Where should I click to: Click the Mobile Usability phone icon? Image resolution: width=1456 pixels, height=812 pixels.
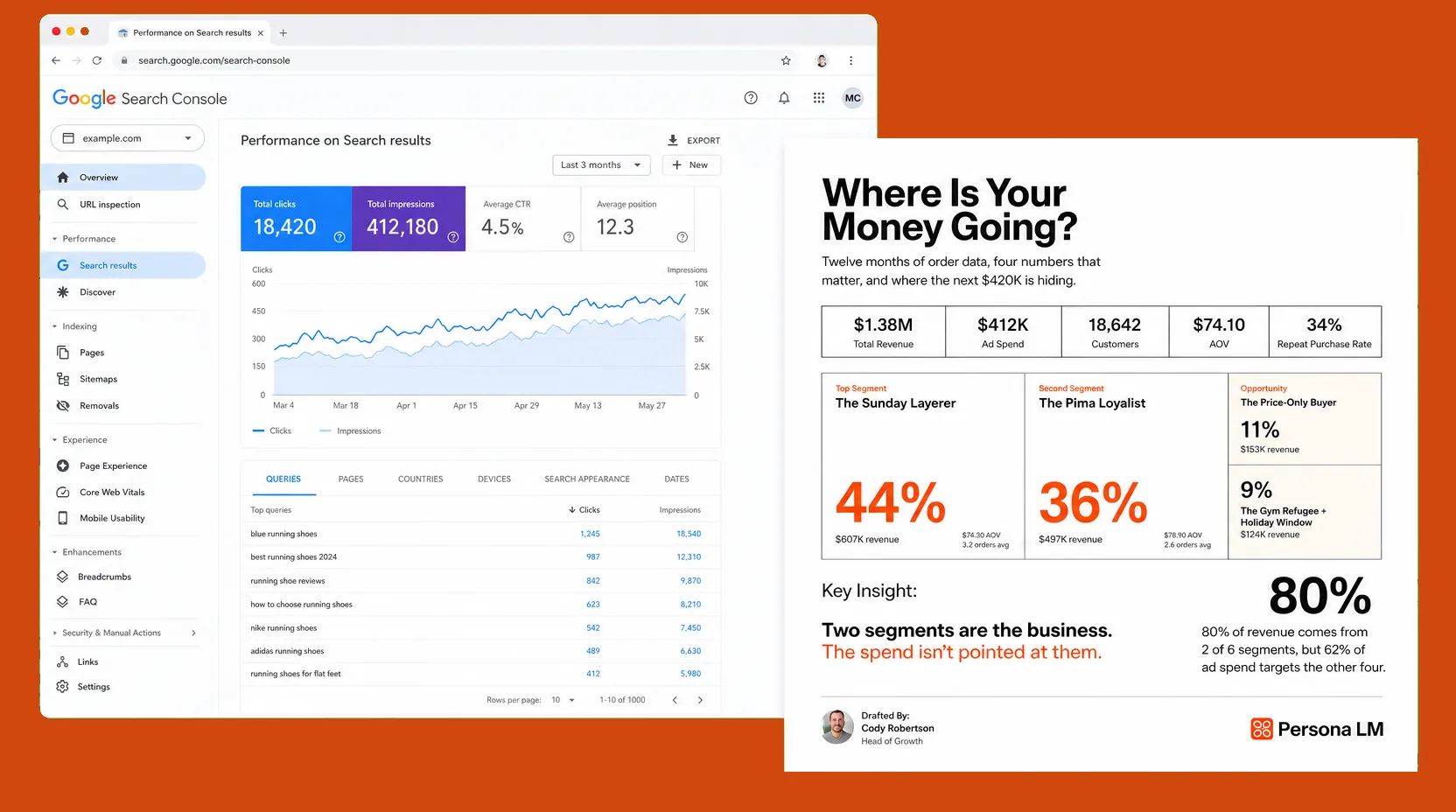tap(63, 518)
